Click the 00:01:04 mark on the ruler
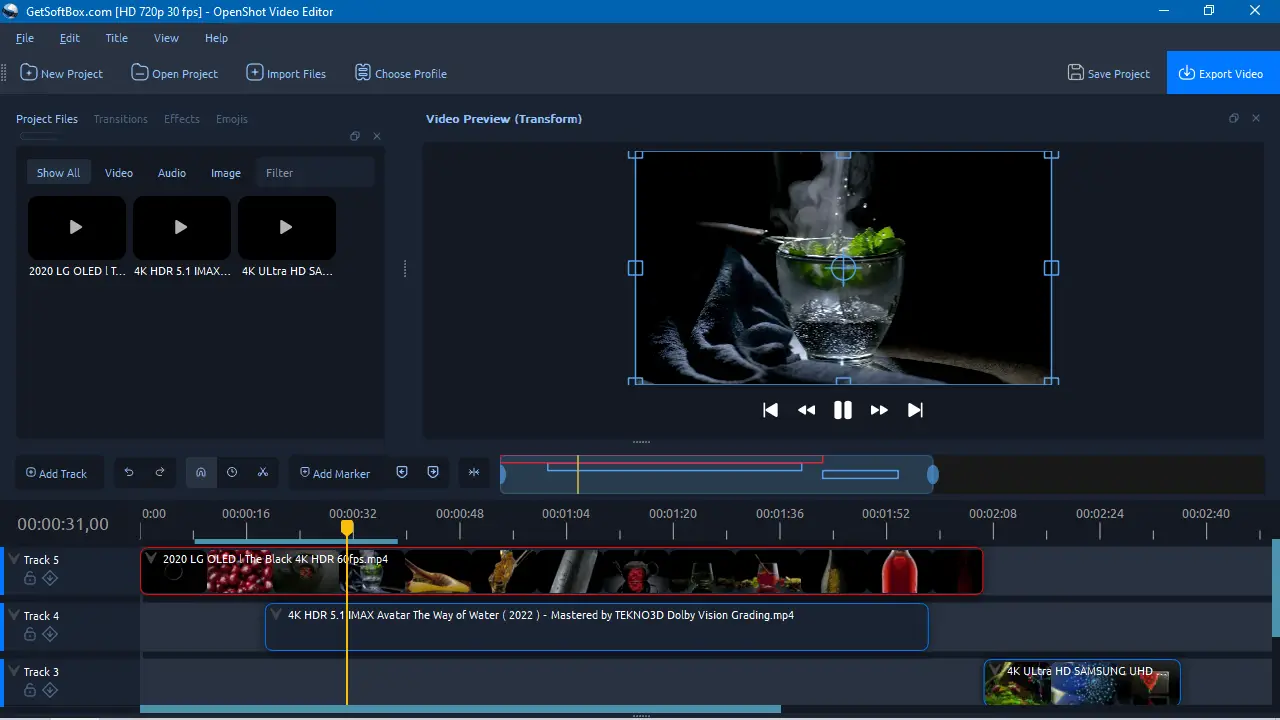This screenshot has height=720, width=1280. 566,514
